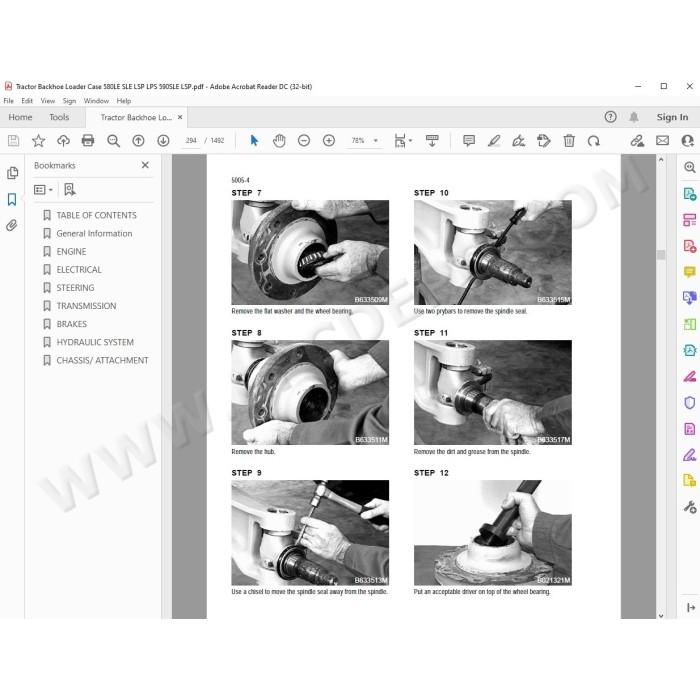Zoom out with the minus icon
The width and height of the screenshot is (700, 700).
[304, 141]
